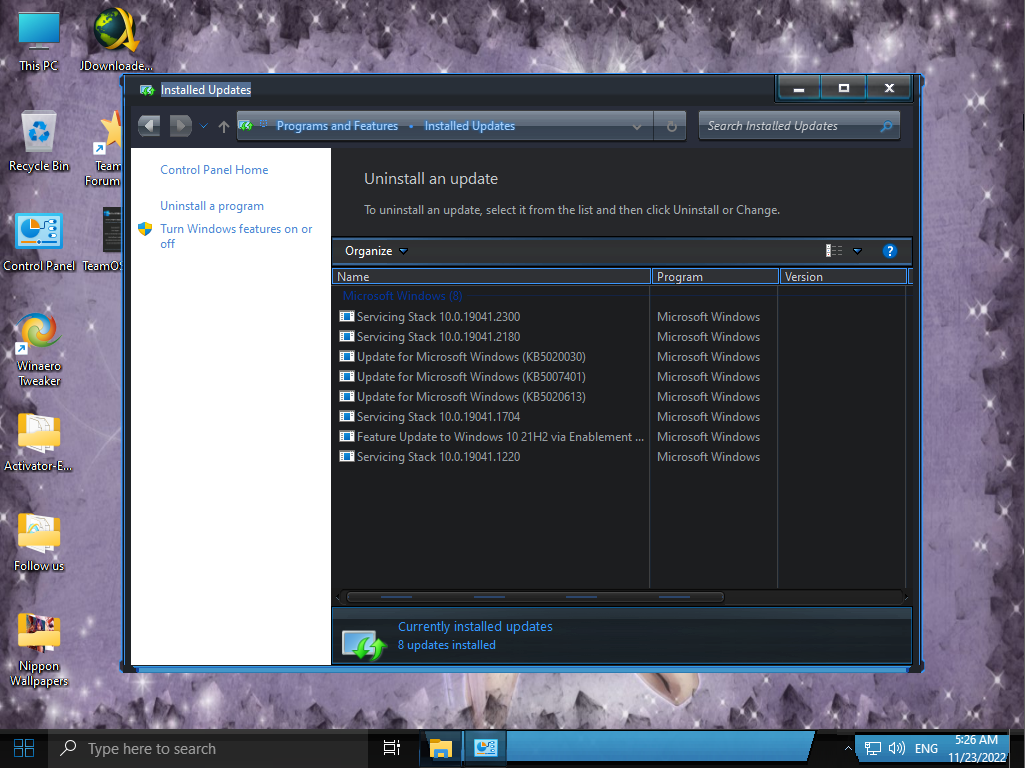Screen dimensions: 1025x768
Task: Click the installed updates icon in details pane
Action: click(x=363, y=644)
